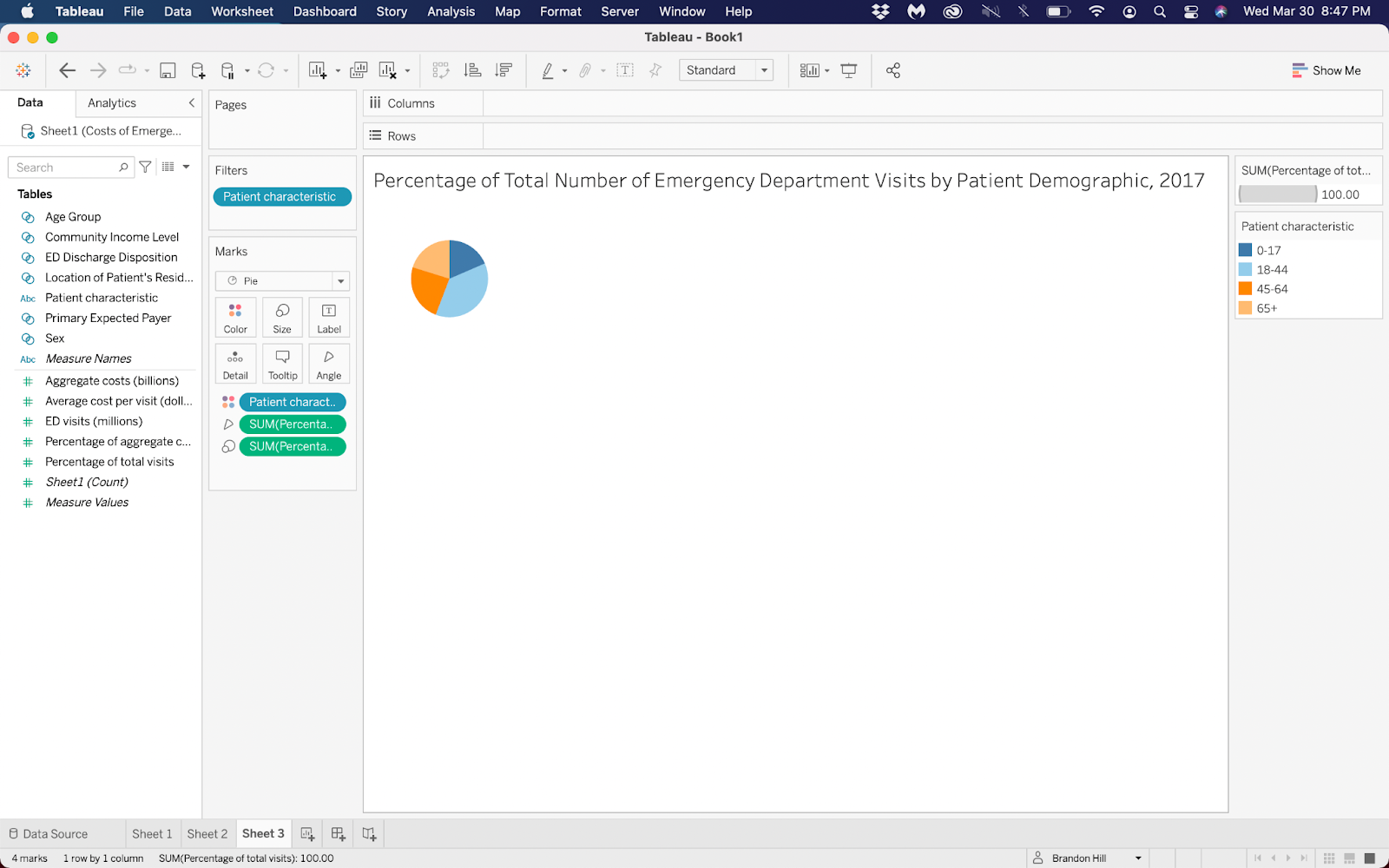Image resolution: width=1389 pixels, height=868 pixels.
Task: Add a new story tab icon
Action: coord(369,834)
